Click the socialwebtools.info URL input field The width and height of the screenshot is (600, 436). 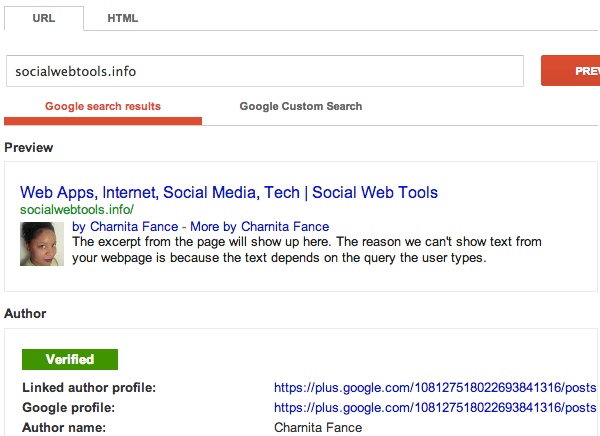(x=264, y=72)
